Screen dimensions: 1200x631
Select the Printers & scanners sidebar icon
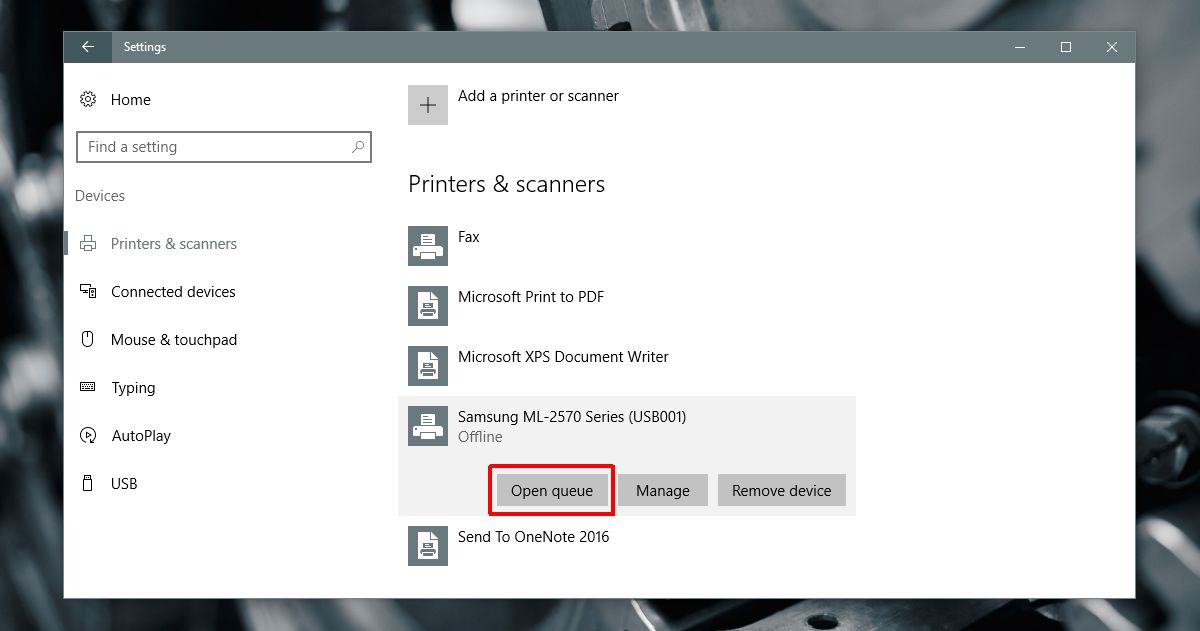click(89, 243)
